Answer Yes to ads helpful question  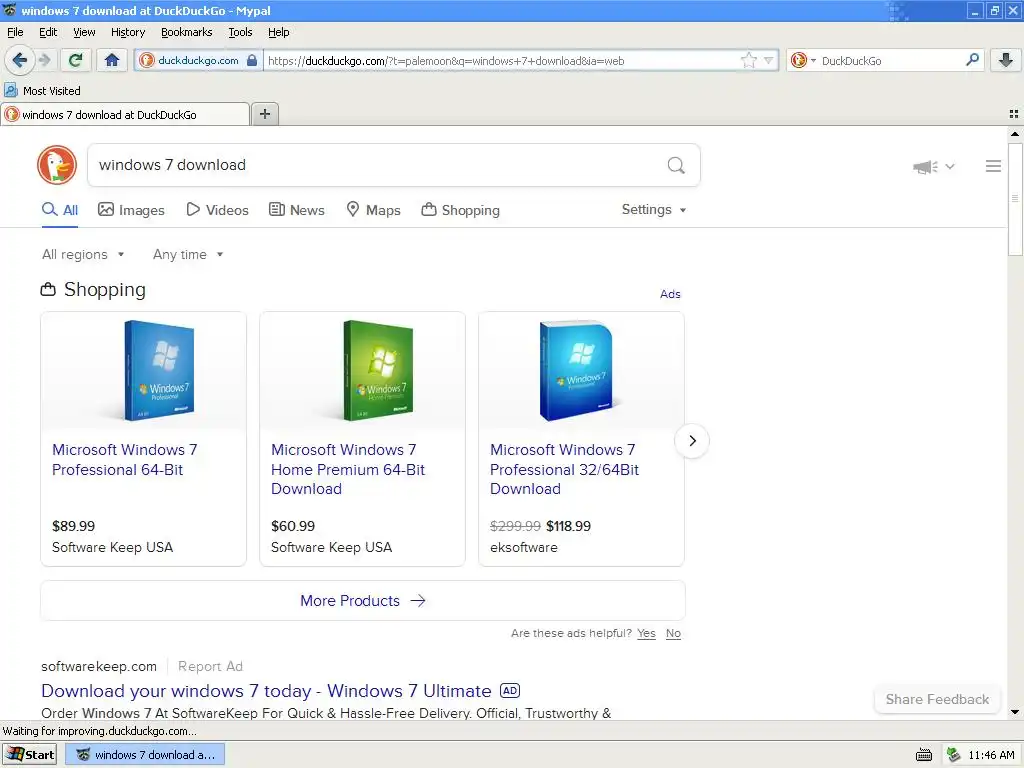pos(647,633)
